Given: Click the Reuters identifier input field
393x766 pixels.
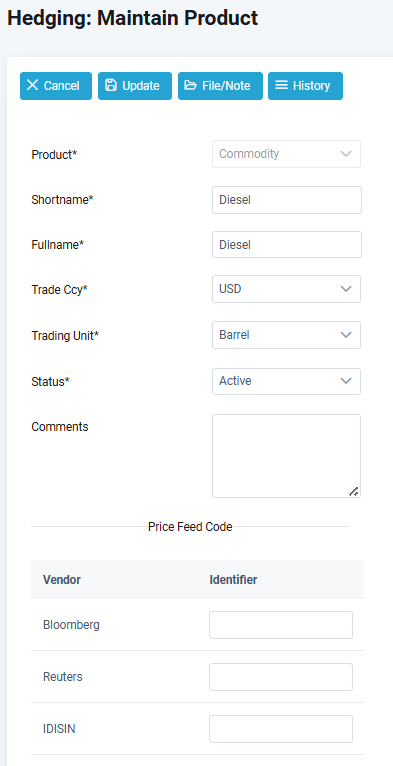Looking at the screenshot, I should pyautogui.click(x=281, y=677).
